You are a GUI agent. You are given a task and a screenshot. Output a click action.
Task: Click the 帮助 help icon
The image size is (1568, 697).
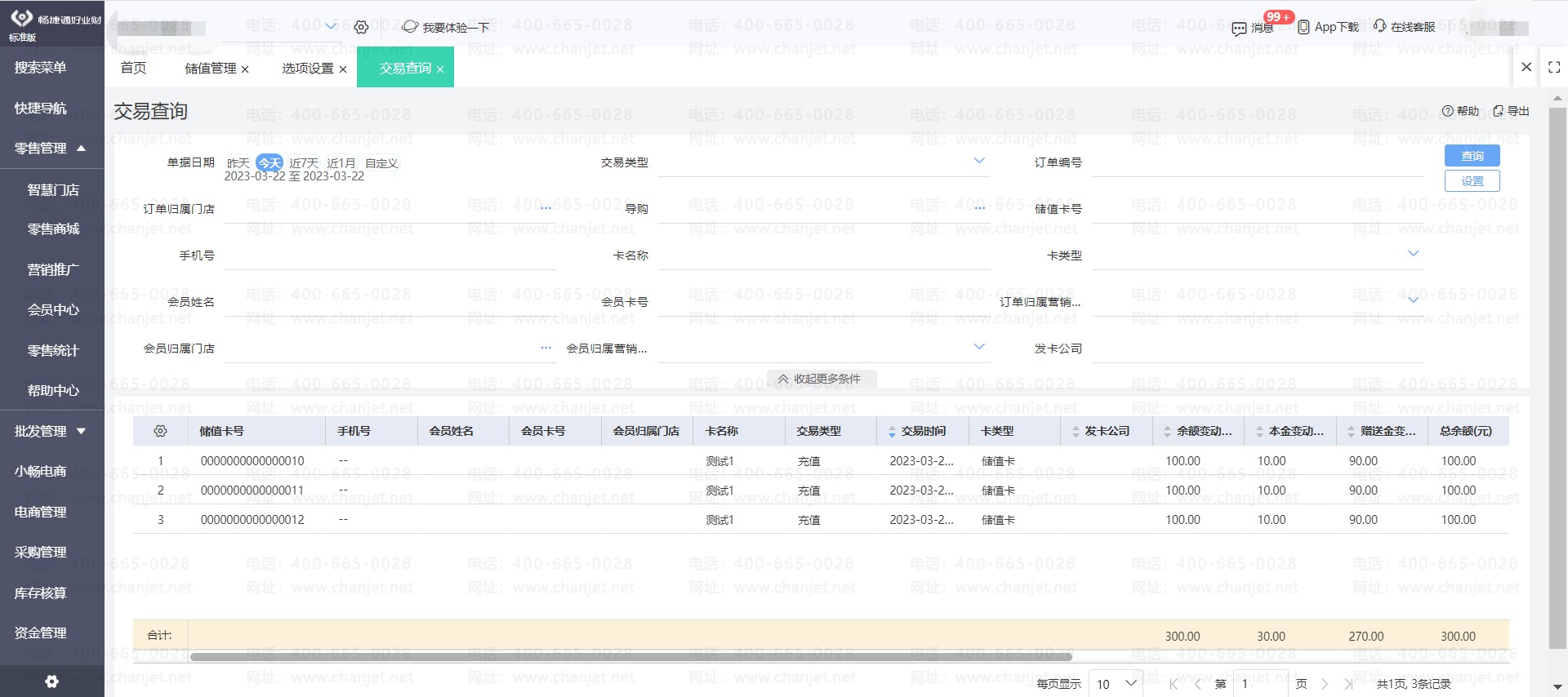1448,111
